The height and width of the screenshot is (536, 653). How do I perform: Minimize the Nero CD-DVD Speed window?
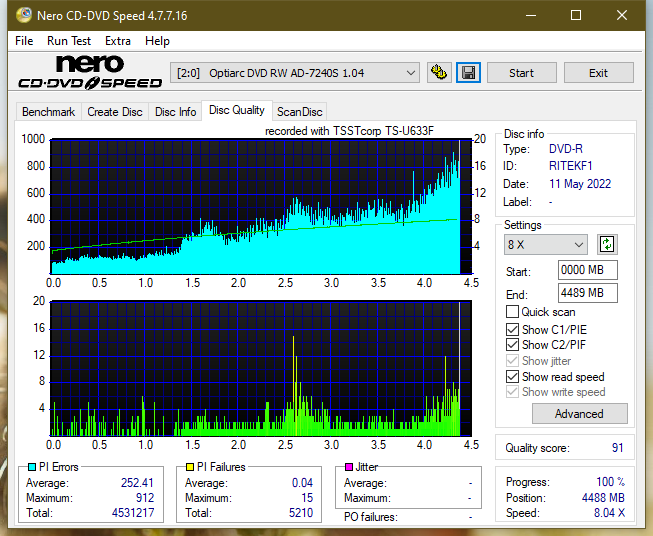click(x=531, y=15)
